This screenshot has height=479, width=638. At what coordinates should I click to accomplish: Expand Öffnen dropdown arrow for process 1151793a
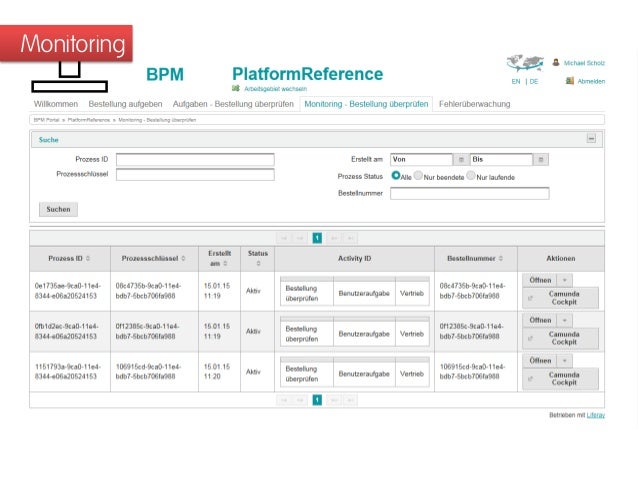(x=564, y=361)
